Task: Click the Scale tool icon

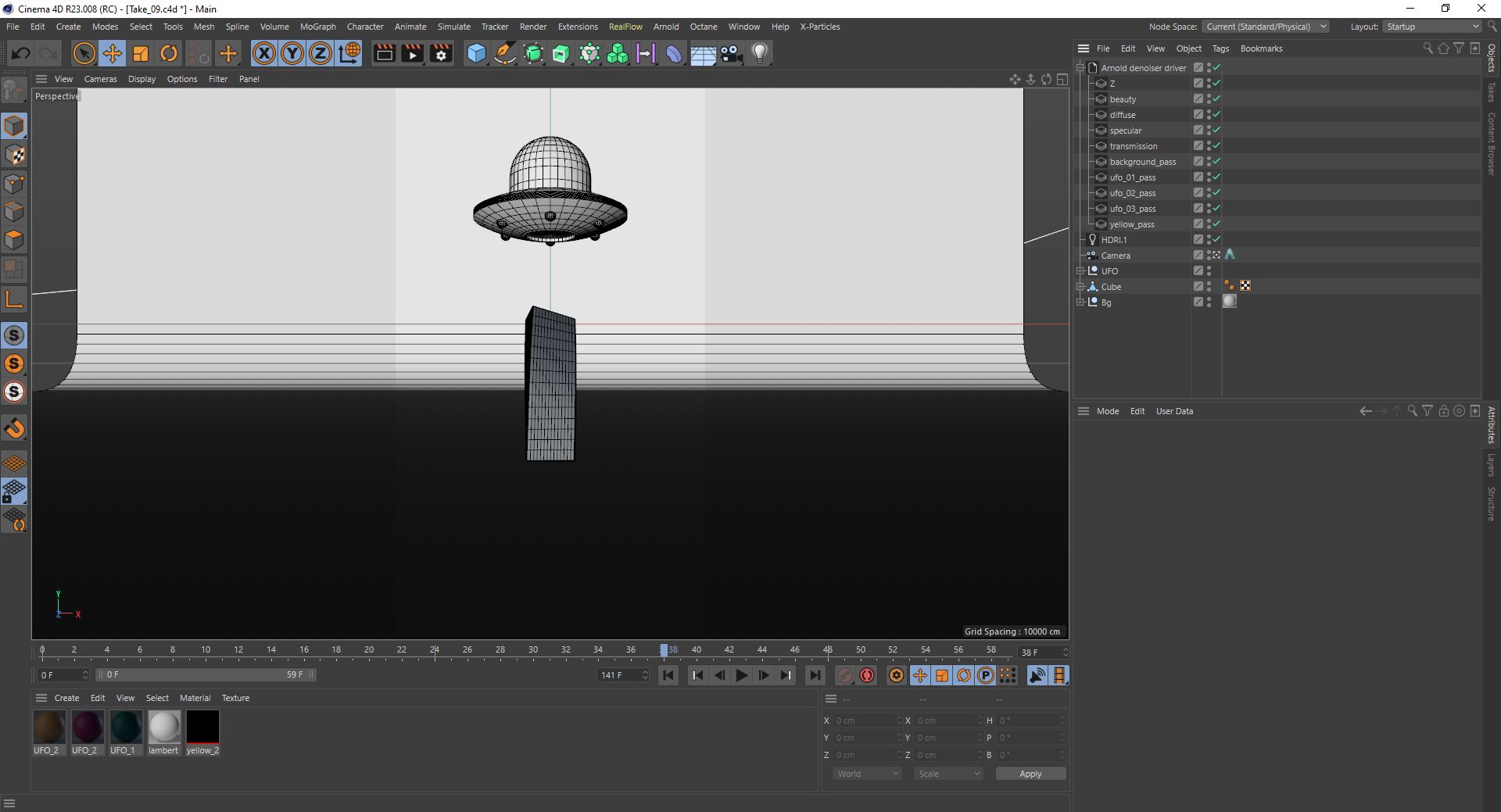Action: pyautogui.click(x=141, y=53)
